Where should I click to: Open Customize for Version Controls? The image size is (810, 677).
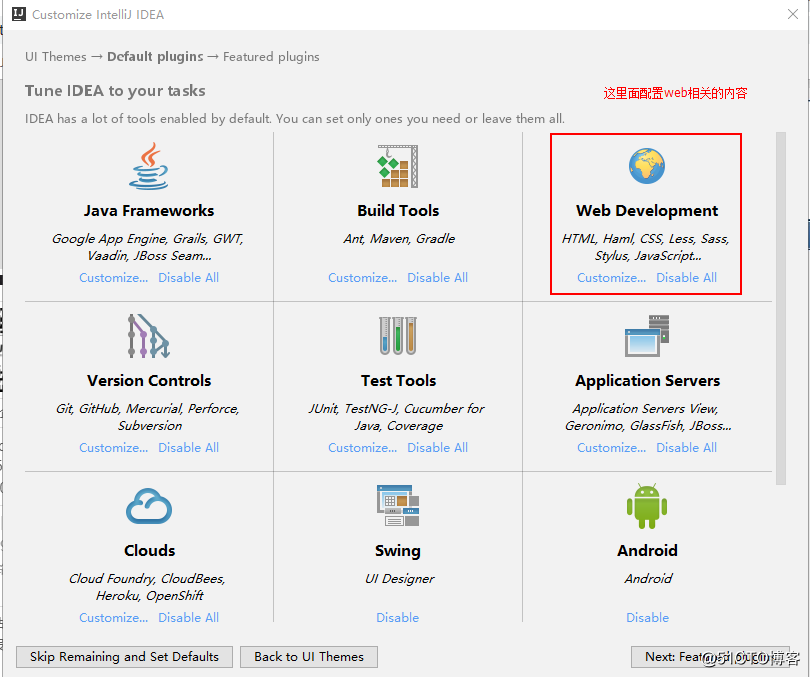pyautogui.click(x=114, y=447)
